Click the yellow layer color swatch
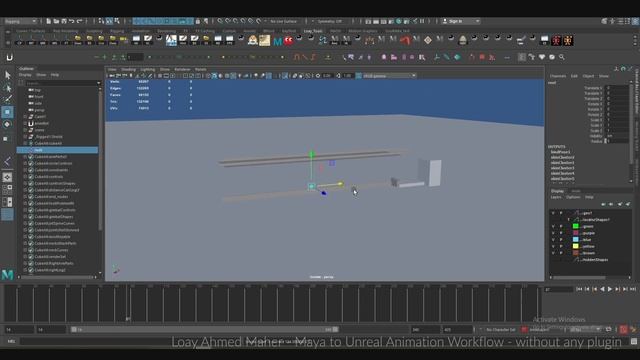Screen dimensions: 640x360 [576, 247]
